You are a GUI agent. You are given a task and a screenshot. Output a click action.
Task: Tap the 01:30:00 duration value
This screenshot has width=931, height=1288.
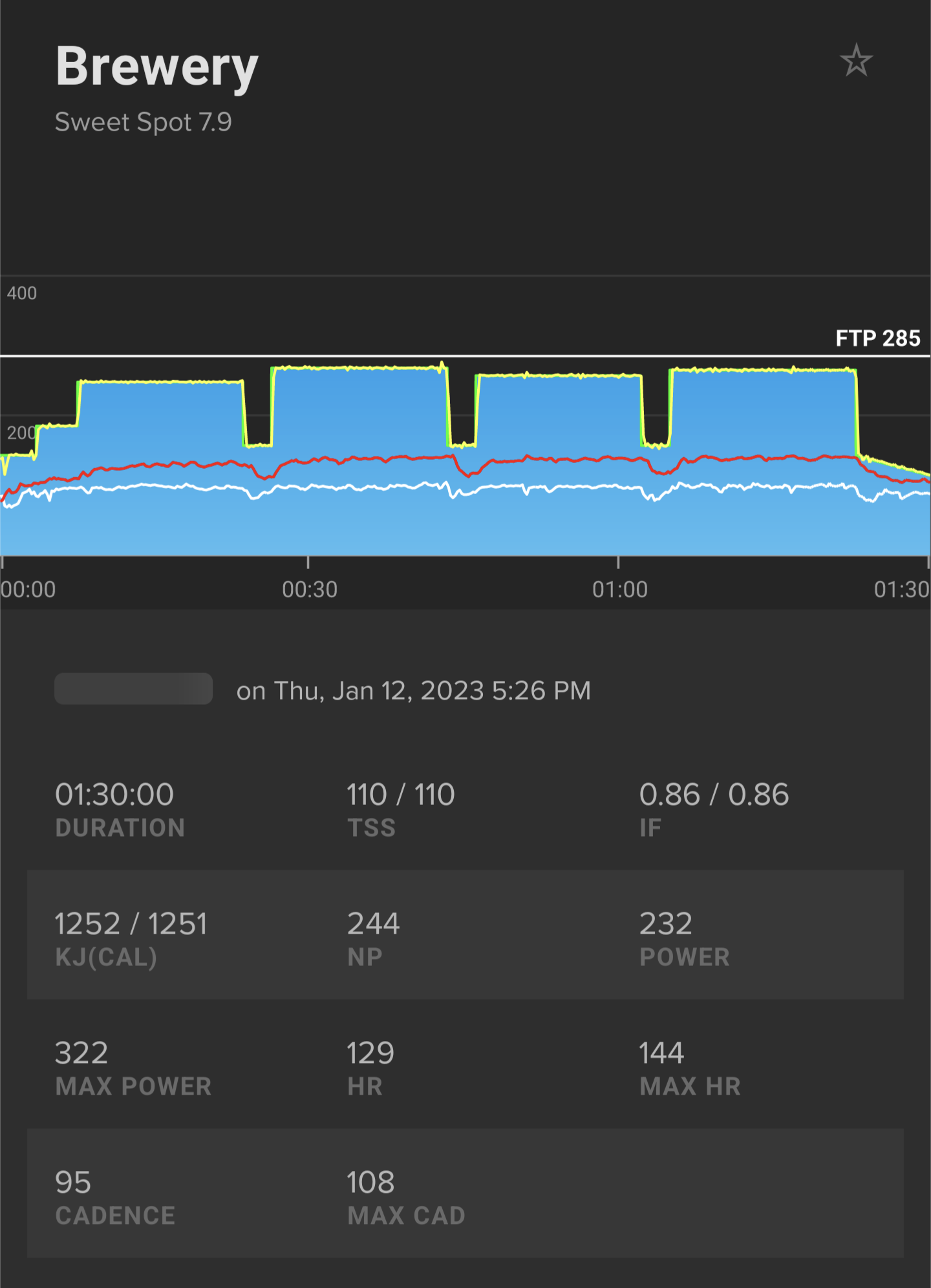click(x=114, y=795)
